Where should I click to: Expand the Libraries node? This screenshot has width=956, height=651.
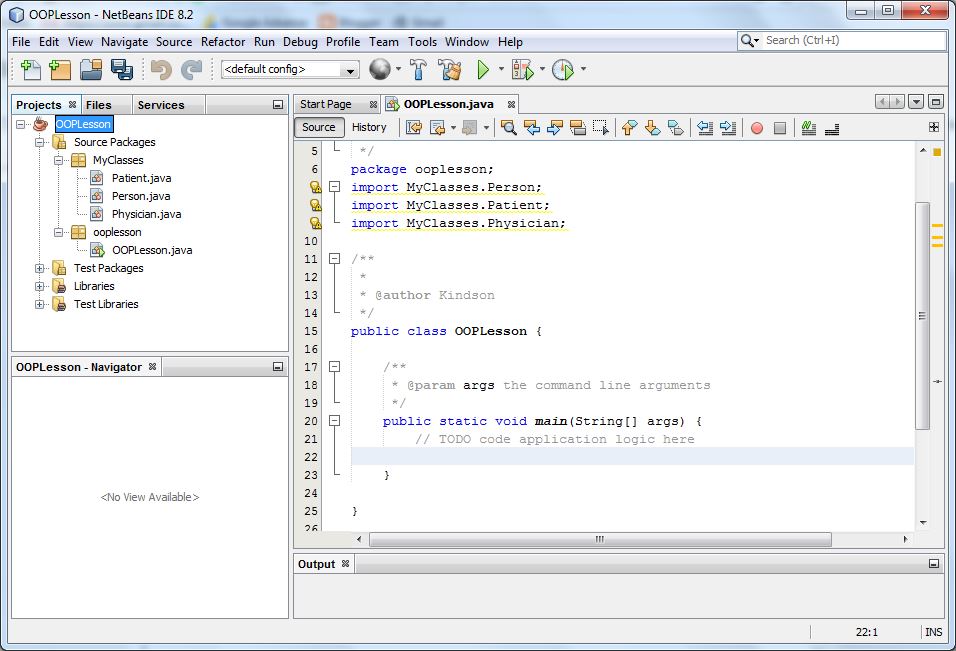click(40, 286)
